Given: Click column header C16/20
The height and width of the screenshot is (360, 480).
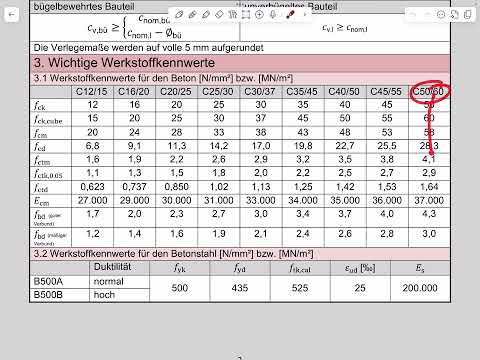Looking at the screenshot, I should coord(134,91).
